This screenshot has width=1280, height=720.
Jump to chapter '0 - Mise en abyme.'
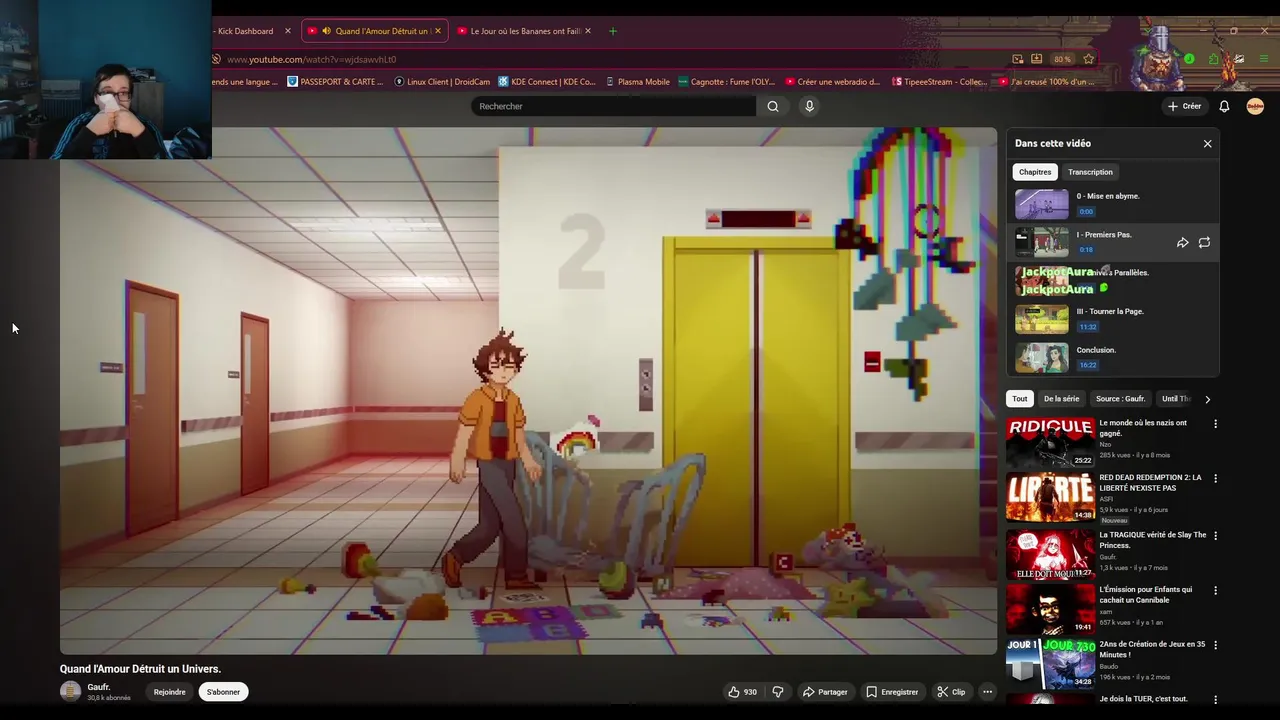point(1112,203)
